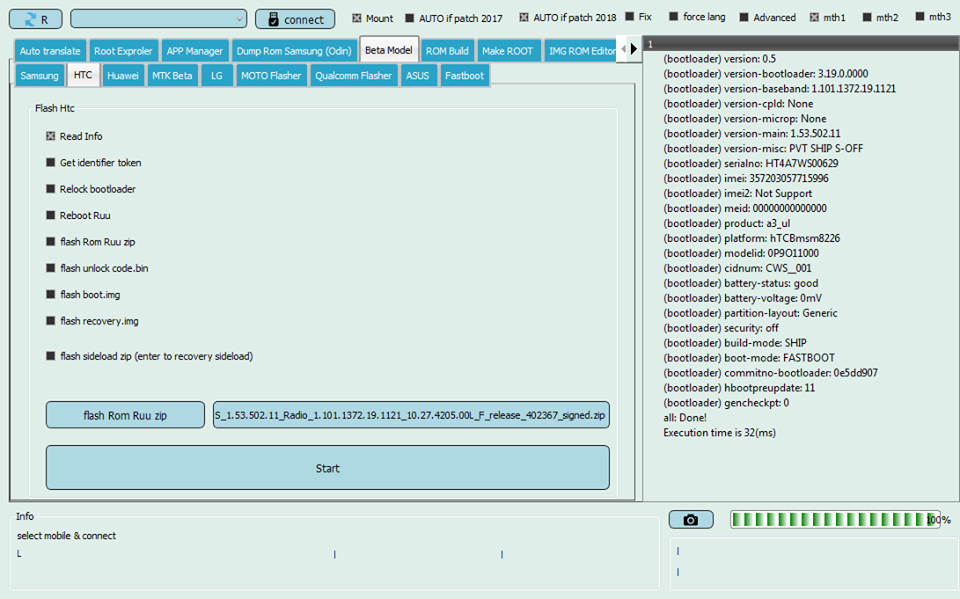
Task: Open the MOTO Flasher sub-tab
Action: pyautogui.click(x=271, y=75)
